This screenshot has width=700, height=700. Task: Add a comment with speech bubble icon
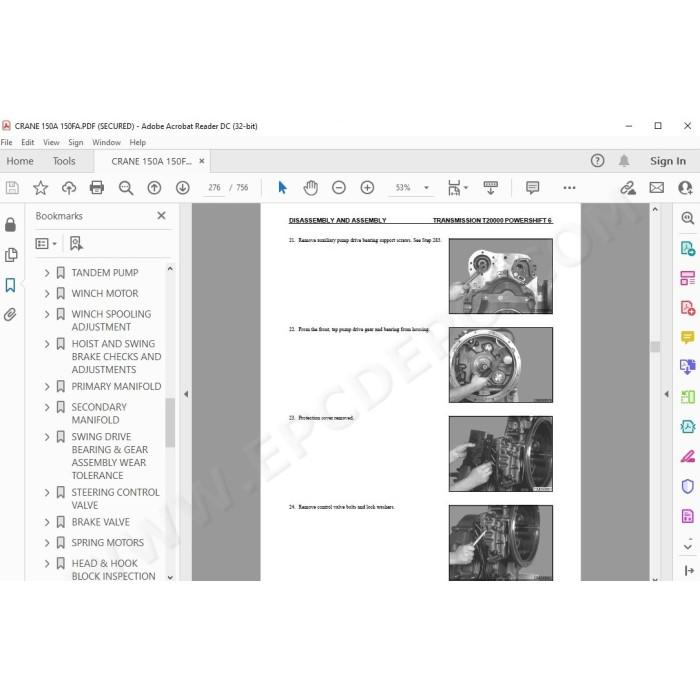[532, 188]
